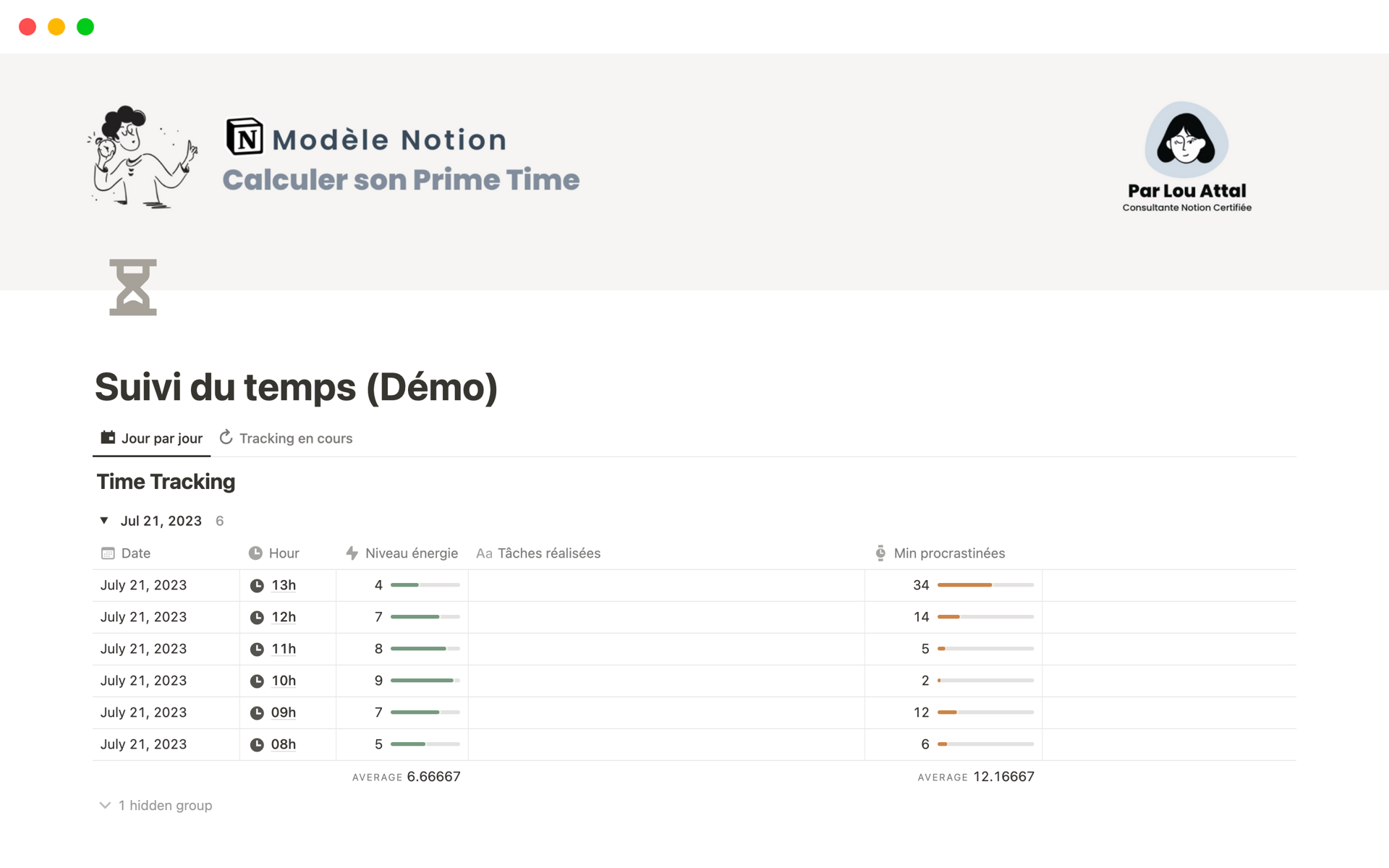Open the 10h hour relation link
Image resolution: width=1389 pixels, height=868 pixels.
coord(284,681)
